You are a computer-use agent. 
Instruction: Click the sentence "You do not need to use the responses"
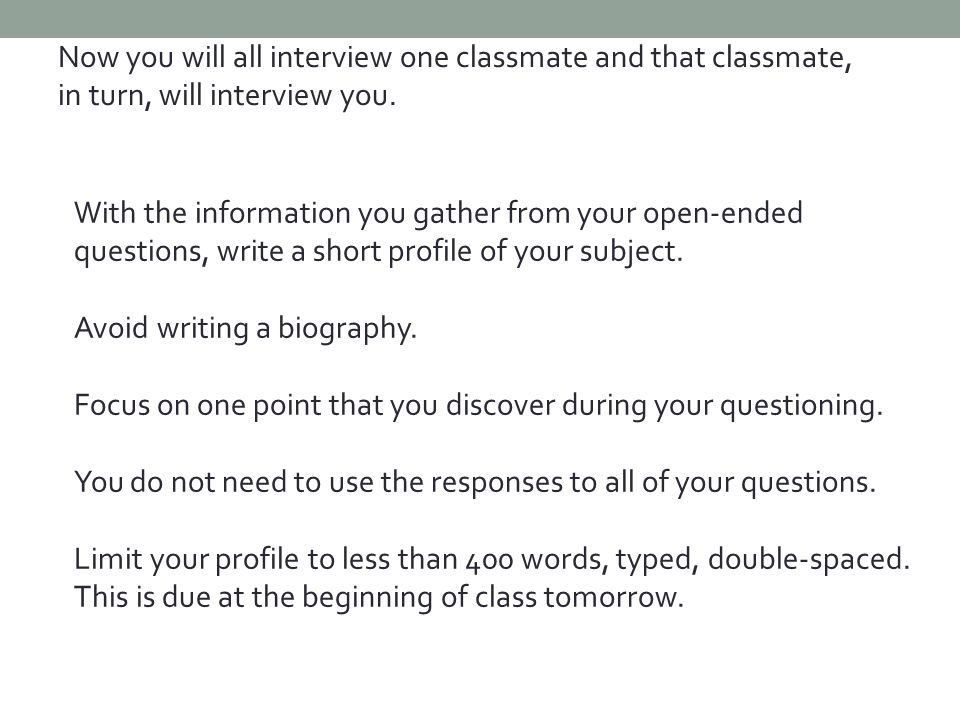coord(475,482)
